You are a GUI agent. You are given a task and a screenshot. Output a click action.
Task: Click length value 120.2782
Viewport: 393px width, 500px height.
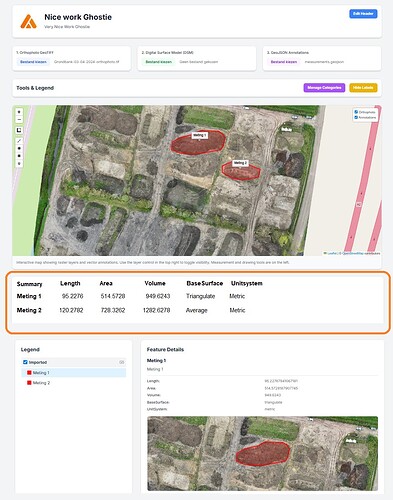[x=71, y=310]
